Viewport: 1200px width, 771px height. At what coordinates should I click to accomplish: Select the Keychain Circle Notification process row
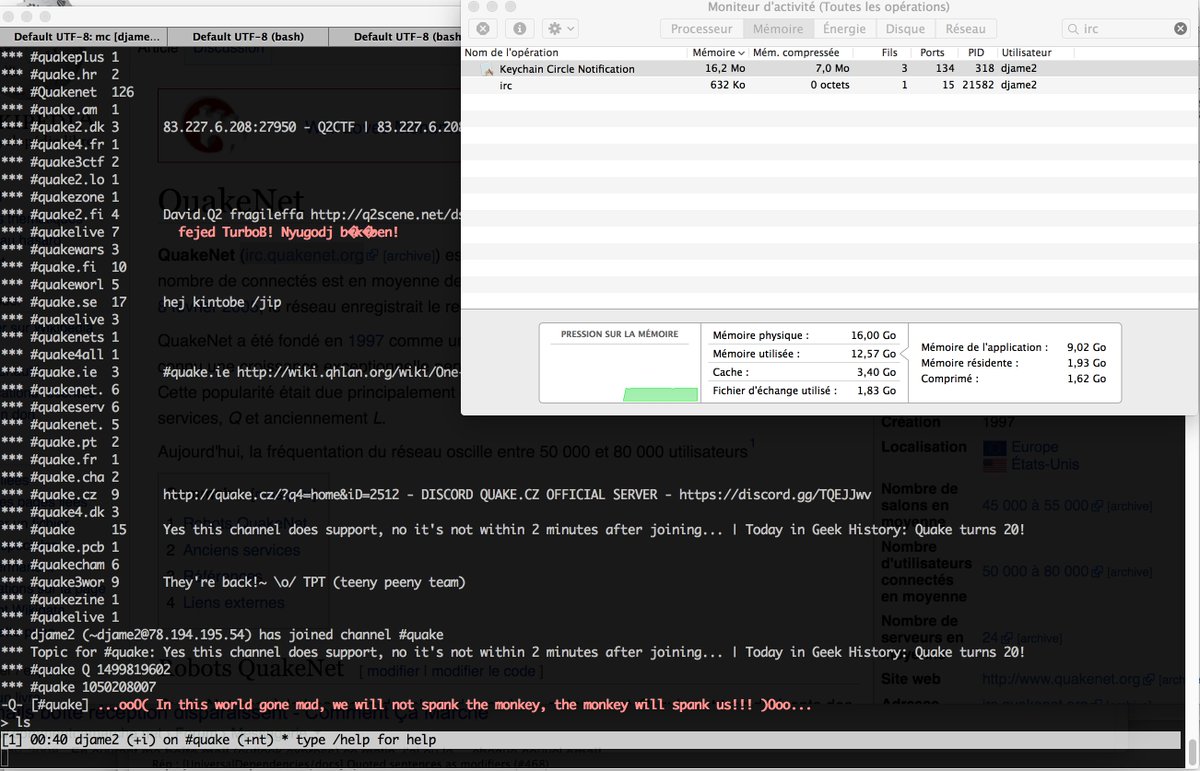(x=830, y=69)
